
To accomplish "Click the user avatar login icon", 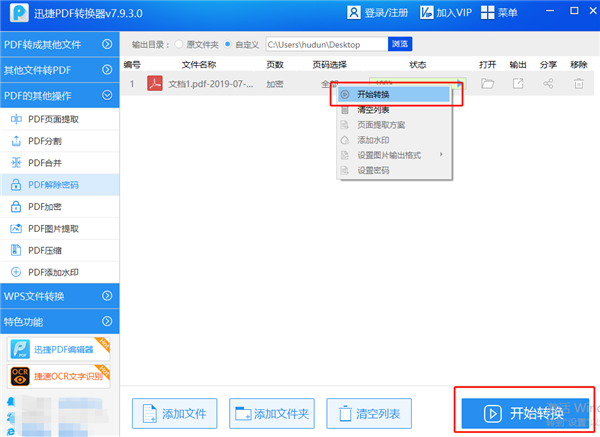I will (354, 13).
